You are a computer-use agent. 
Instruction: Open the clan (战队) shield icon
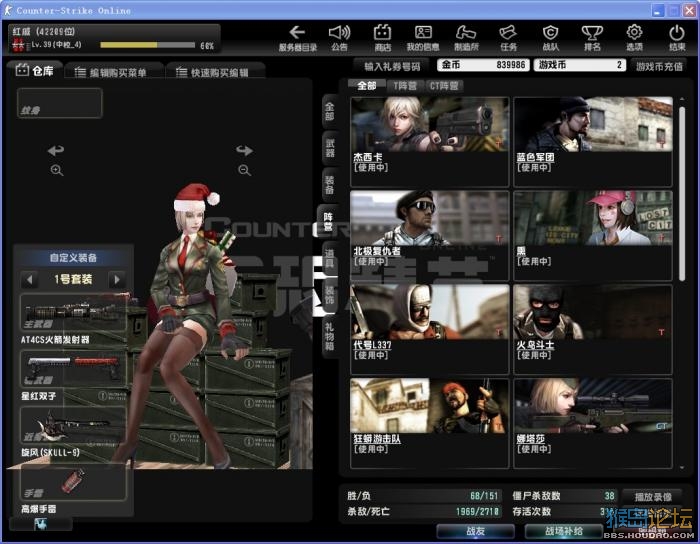(x=550, y=37)
